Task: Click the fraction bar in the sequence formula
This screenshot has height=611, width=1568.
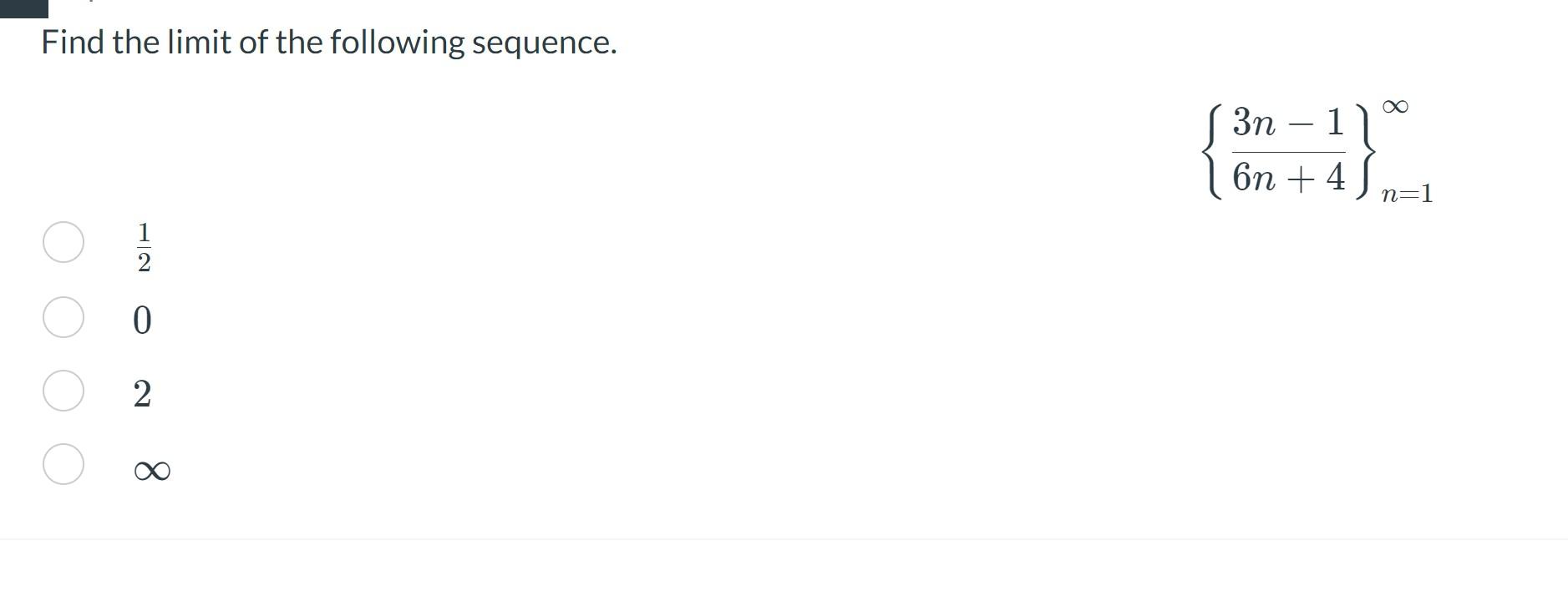Action: (x=1288, y=152)
